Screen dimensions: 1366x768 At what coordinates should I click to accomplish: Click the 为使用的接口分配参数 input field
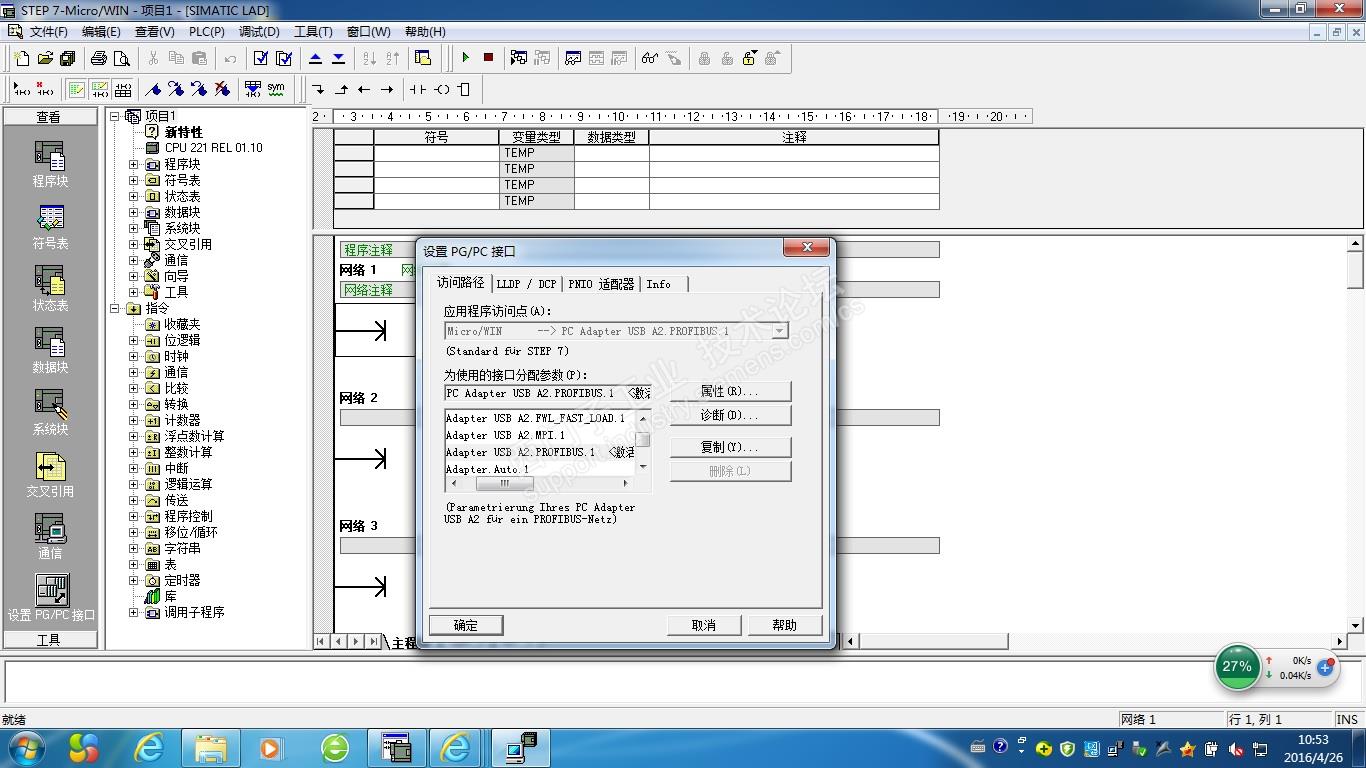click(x=548, y=393)
